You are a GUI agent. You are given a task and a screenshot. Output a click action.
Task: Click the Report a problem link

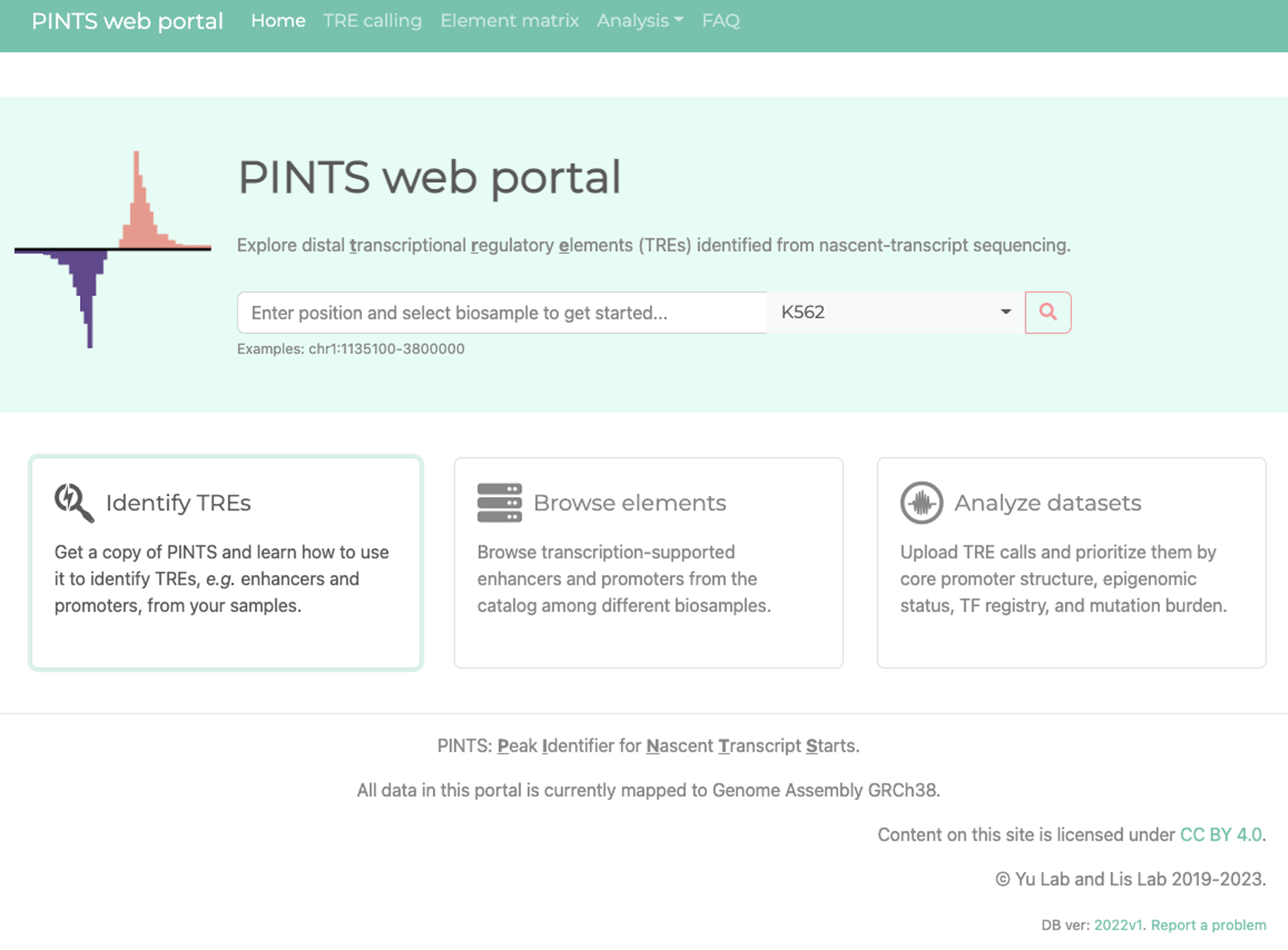click(1208, 925)
